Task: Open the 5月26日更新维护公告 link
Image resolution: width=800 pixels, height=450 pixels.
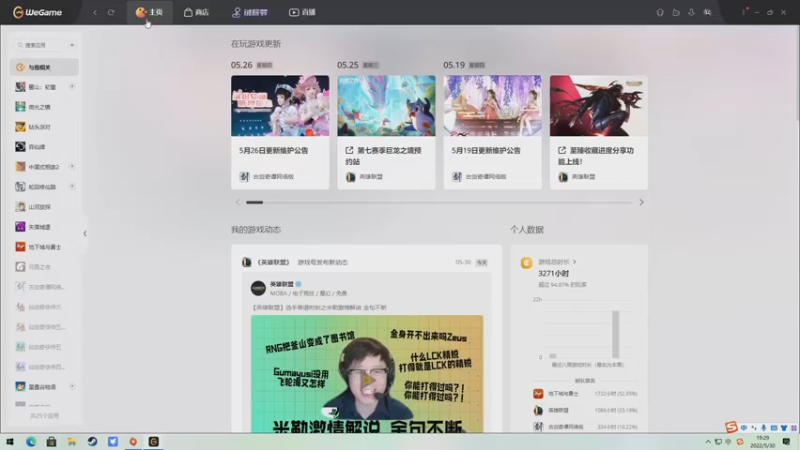Action: pyautogui.click(x=273, y=151)
